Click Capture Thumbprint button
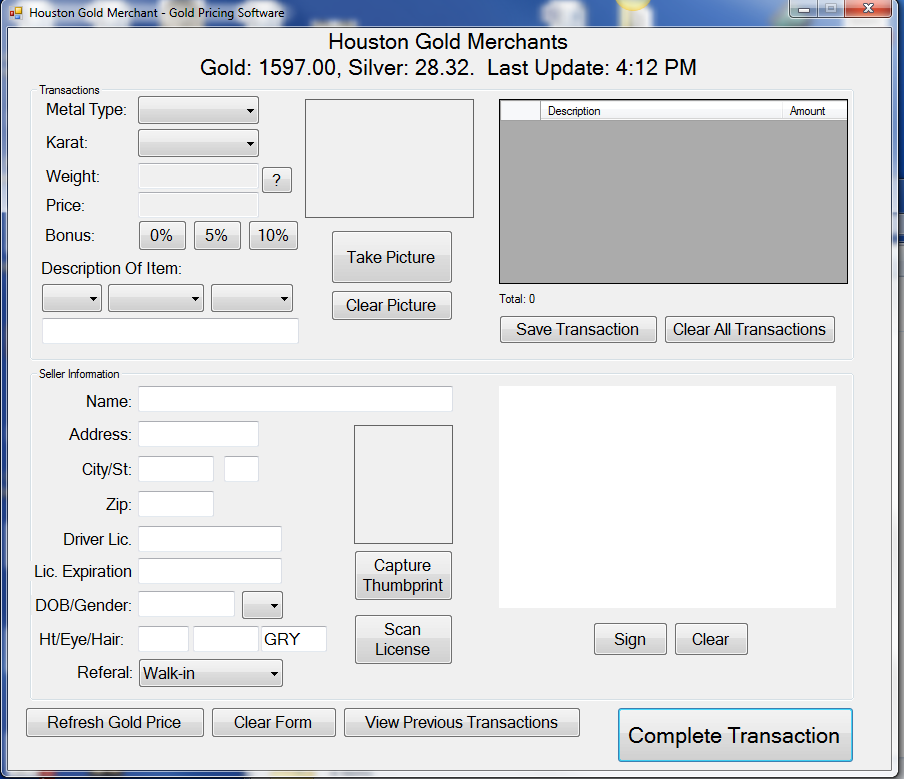The width and height of the screenshot is (904, 779). 404,575
